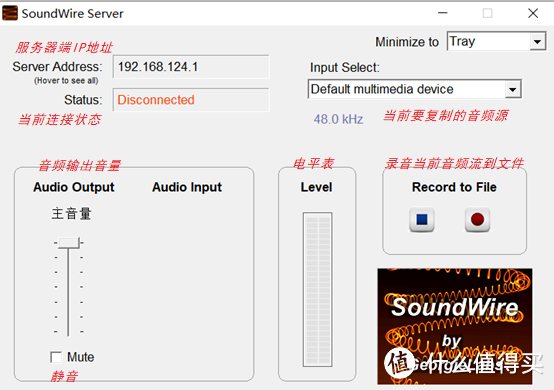Click the Disconnected status field
Viewport: 554px width, 390px height.
coord(191,100)
